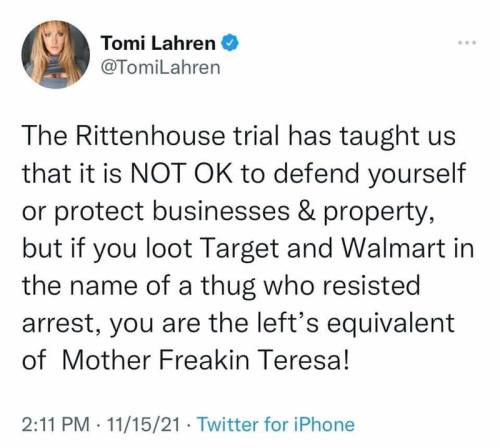The image size is (500, 448).
Task: Open Tomi Lahren's profile picture
Action: [56, 54]
